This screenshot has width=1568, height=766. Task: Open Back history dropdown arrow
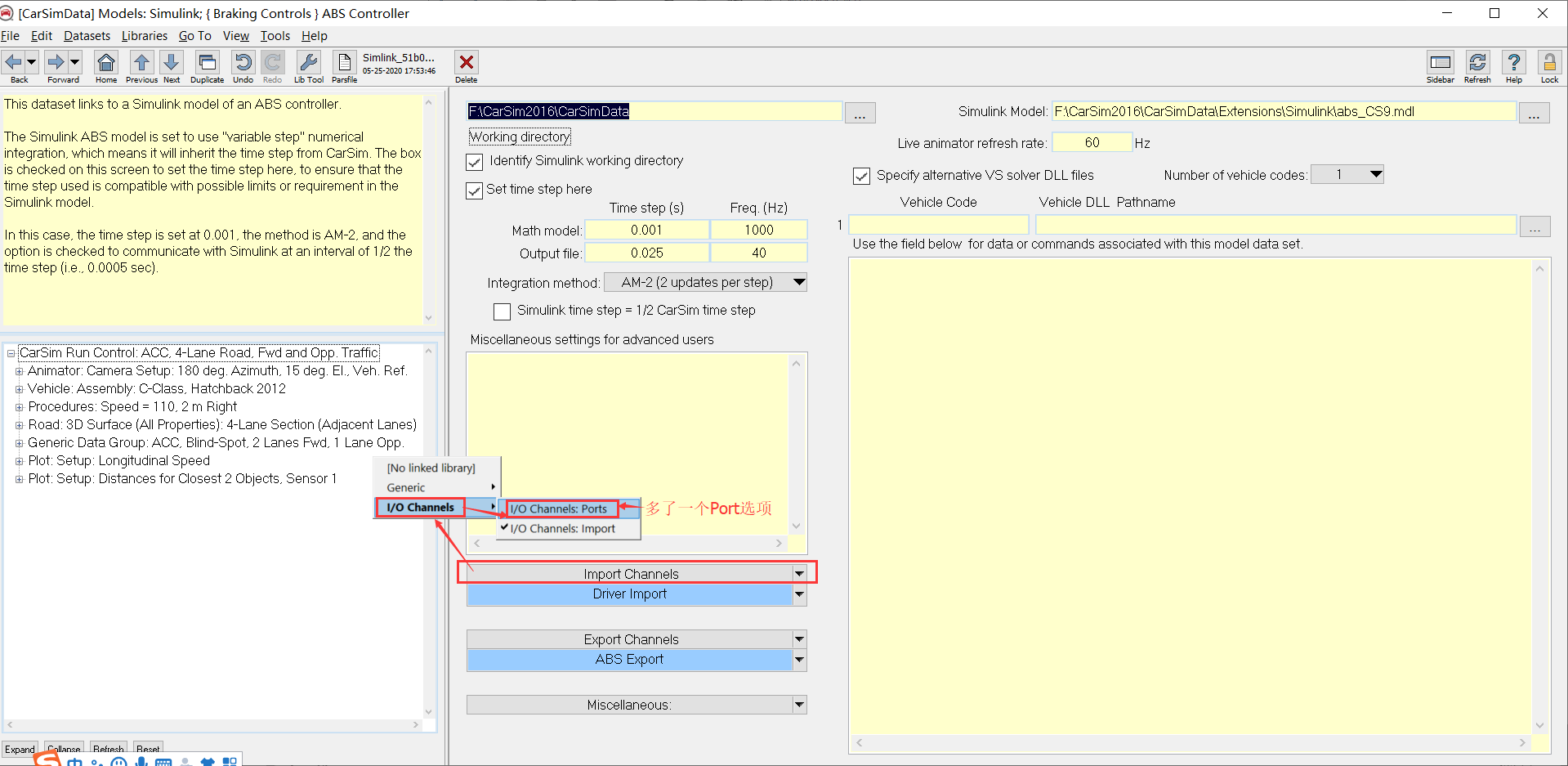(32, 62)
